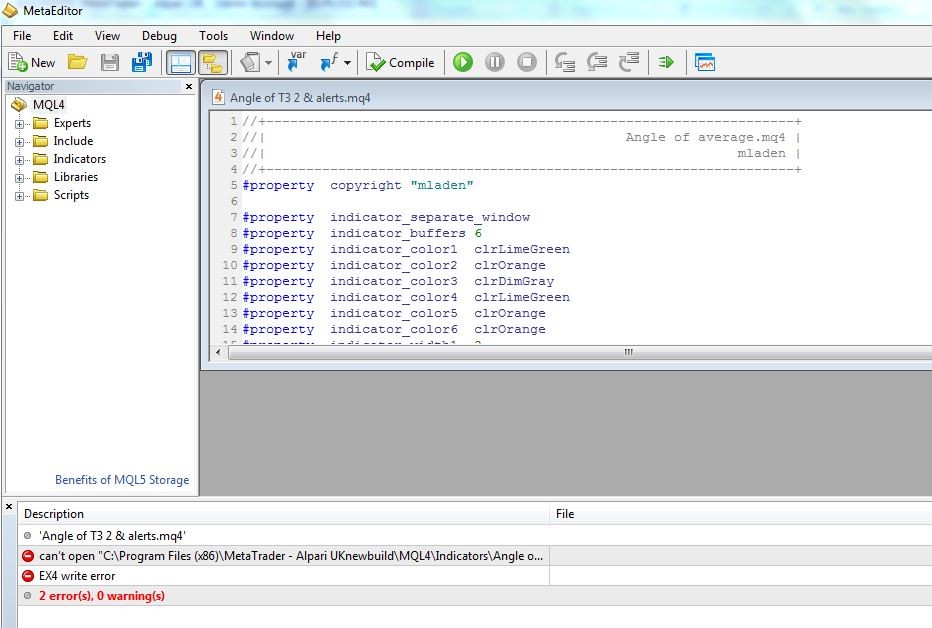932x628 pixels.
Task: Select the 'EX4 write error' row
Action: tap(474, 576)
